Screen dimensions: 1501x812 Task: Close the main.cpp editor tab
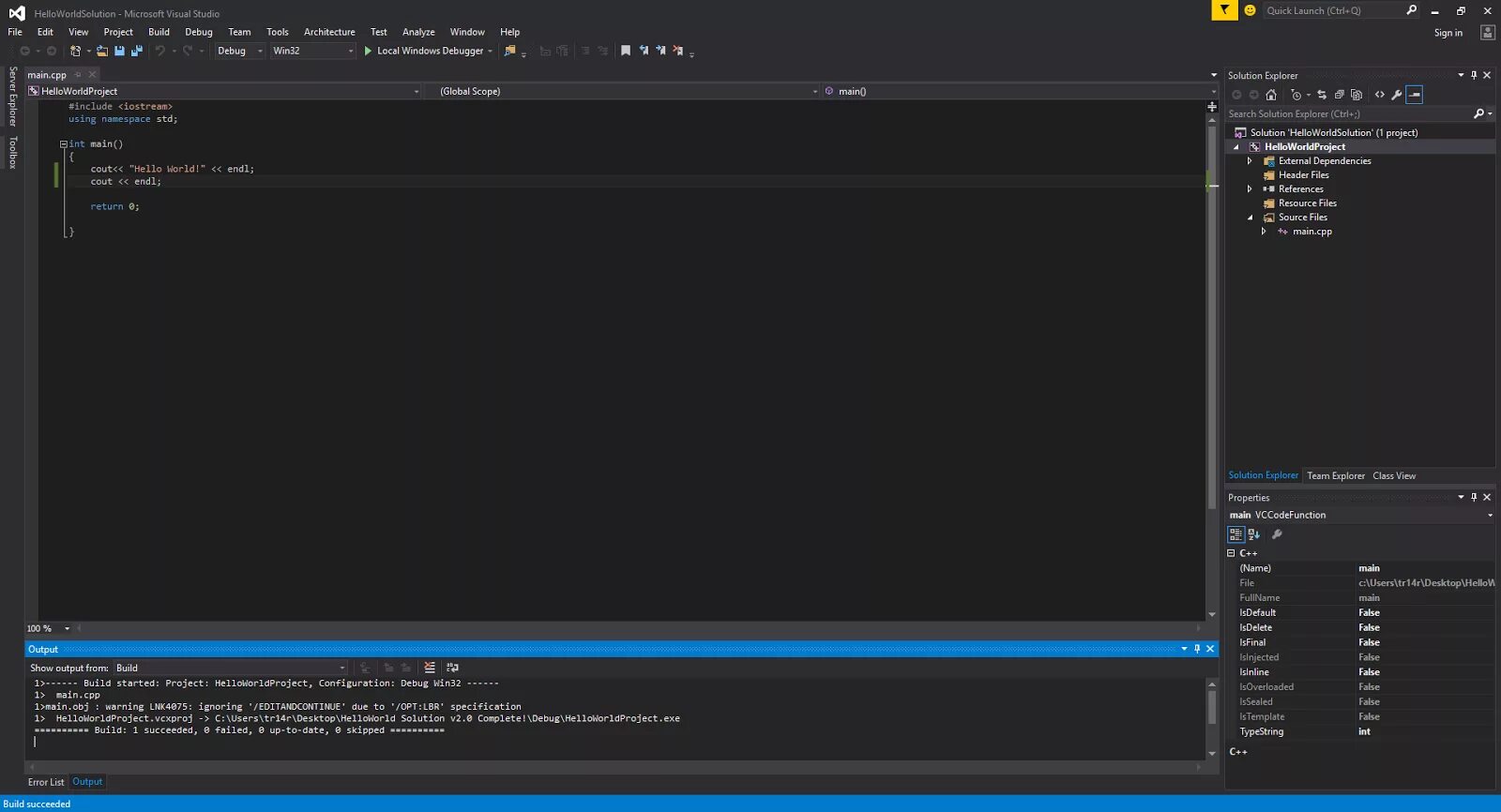coord(92,75)
